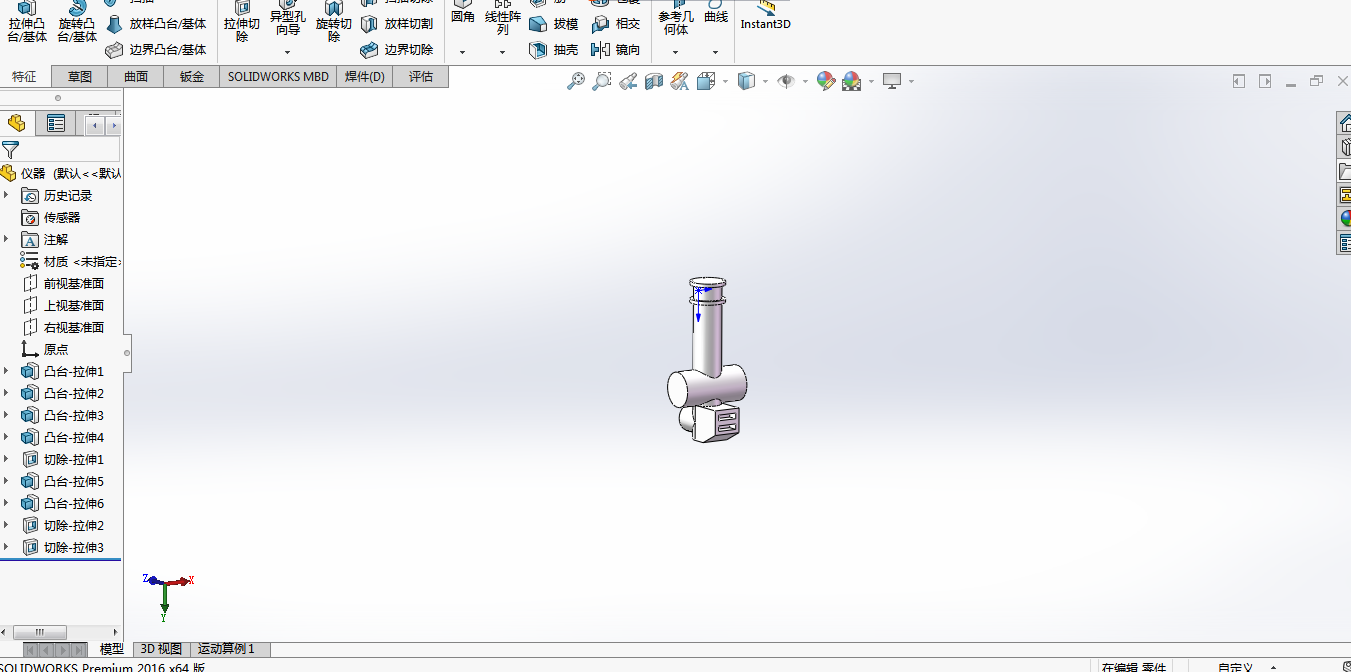Click the Zoom to Area icon
Image resolution: width=1351 pixels, height=672 pixels.
[601, 81]
